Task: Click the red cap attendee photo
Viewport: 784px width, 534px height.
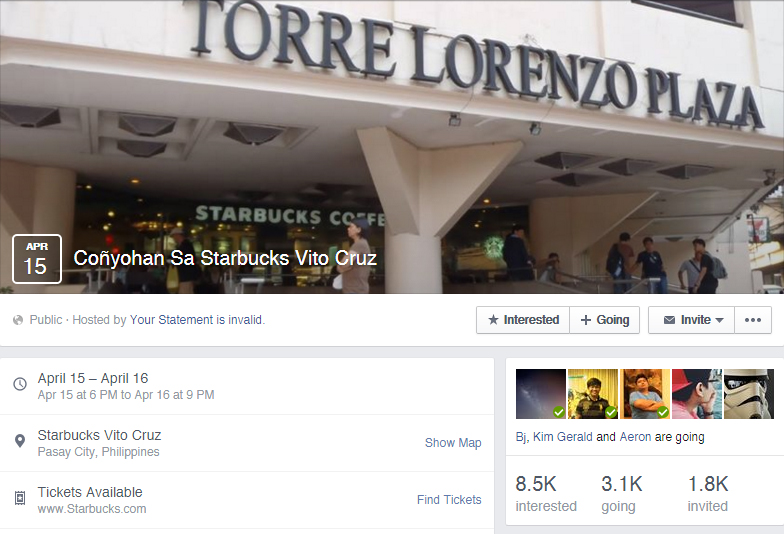Action: point(696,394)
